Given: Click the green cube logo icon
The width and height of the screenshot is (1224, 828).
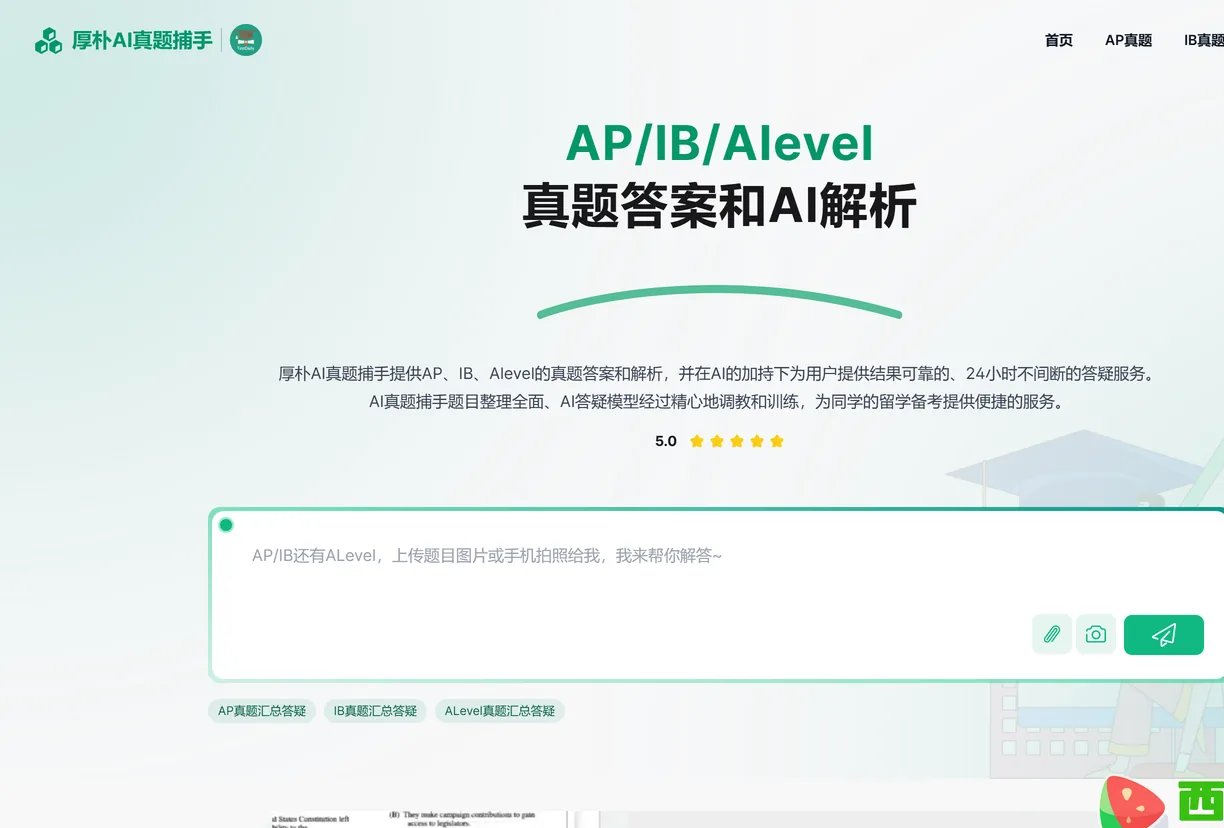Looking at the screenshot, I should point(48,41).
